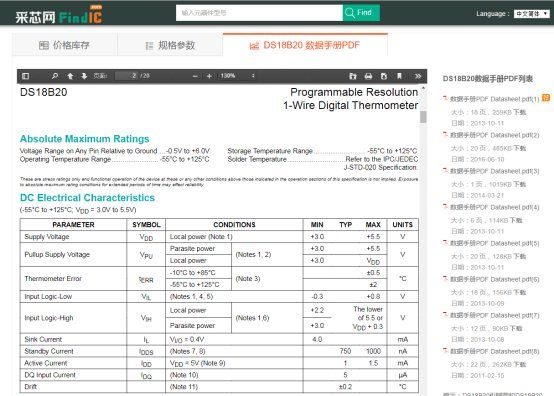The image size is (554, 396).
Task: Click the scrollbar up arrow in PDF viewer
Action: point(423,88)
